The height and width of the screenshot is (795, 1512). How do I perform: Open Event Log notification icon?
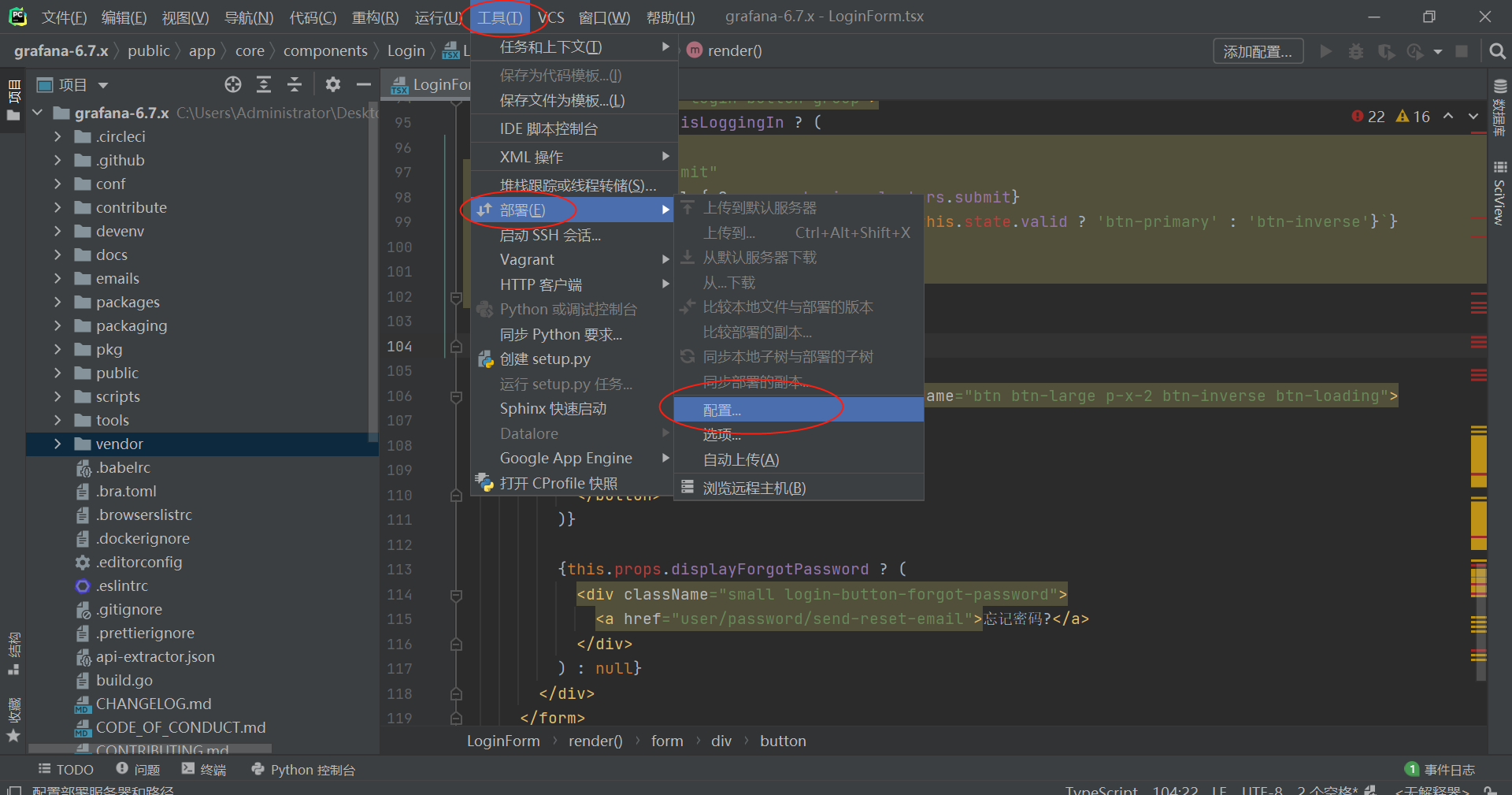[1412, 769]
